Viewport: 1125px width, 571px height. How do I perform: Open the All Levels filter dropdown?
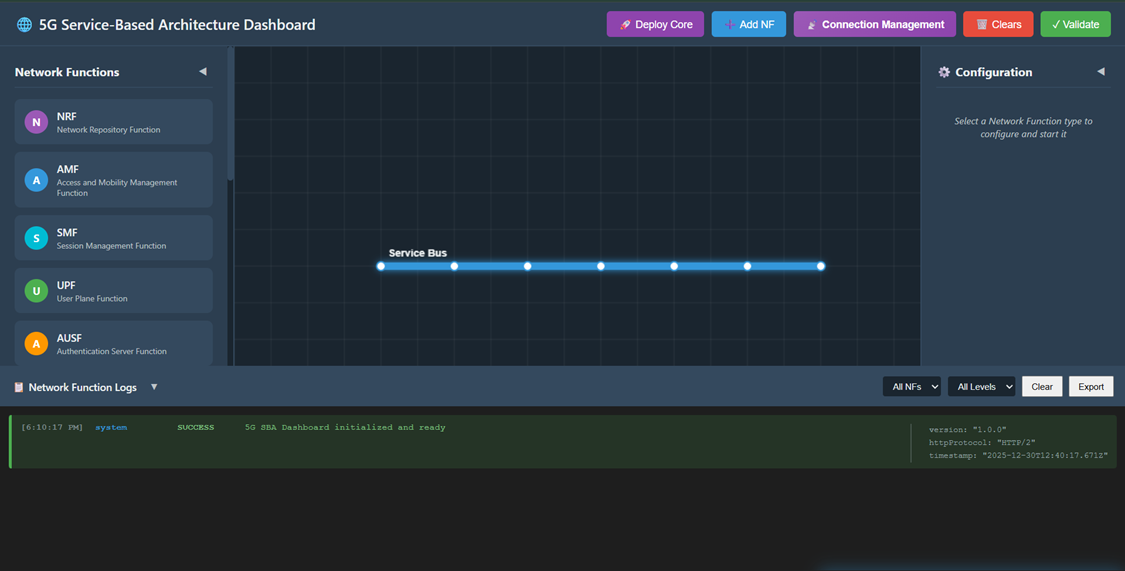982,387
